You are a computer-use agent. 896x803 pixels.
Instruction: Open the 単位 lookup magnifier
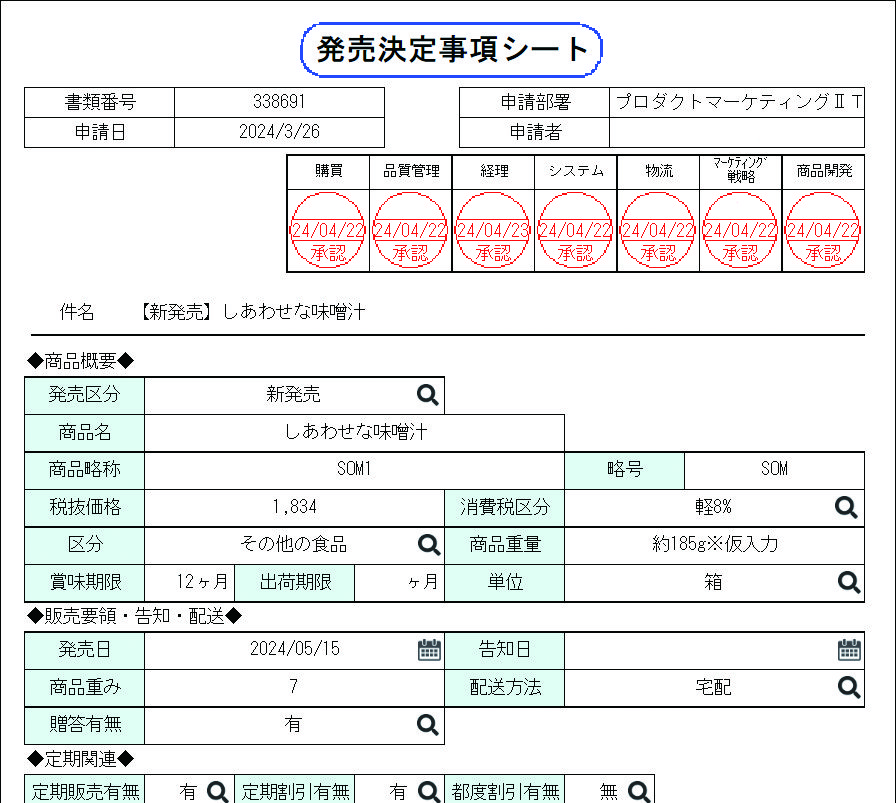point(849,582)
